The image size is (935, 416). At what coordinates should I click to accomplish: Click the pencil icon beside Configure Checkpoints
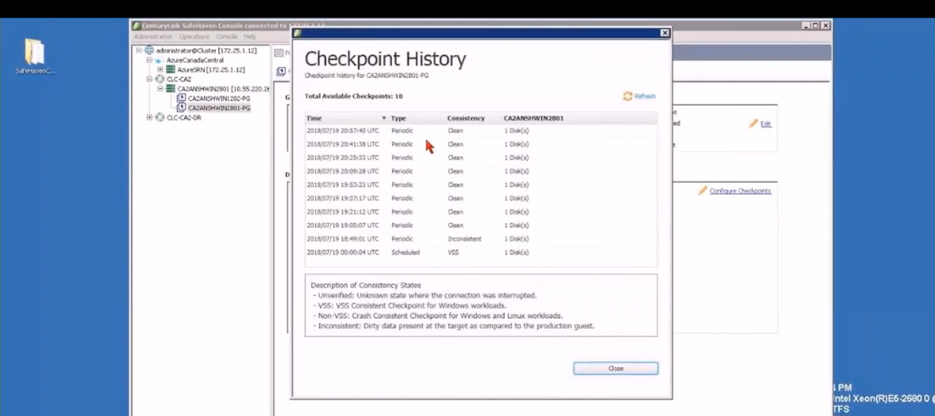pos(703,191)
